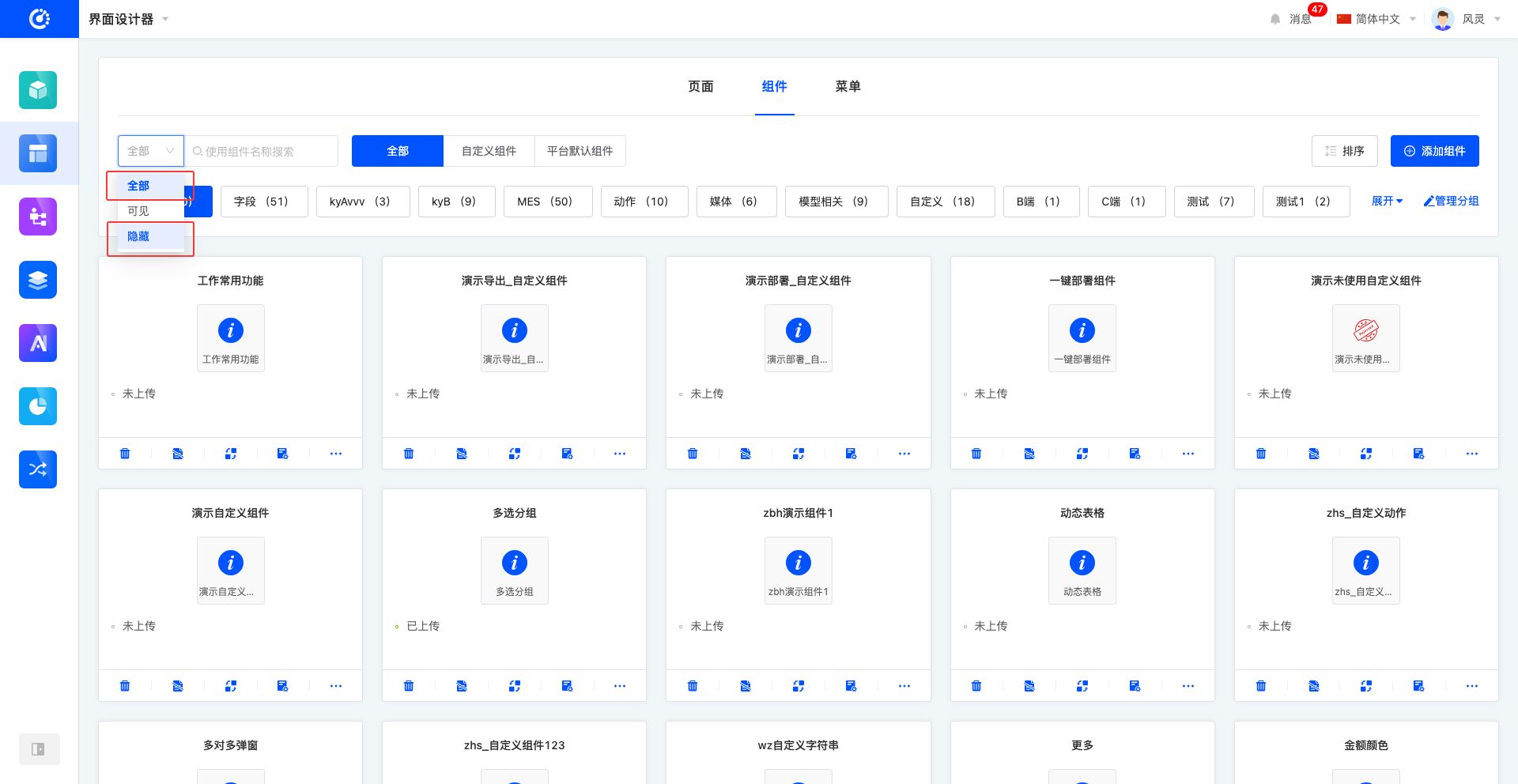Click the pie chart sidebar icon
This screenshot has width=1518, height=784.
38,406
